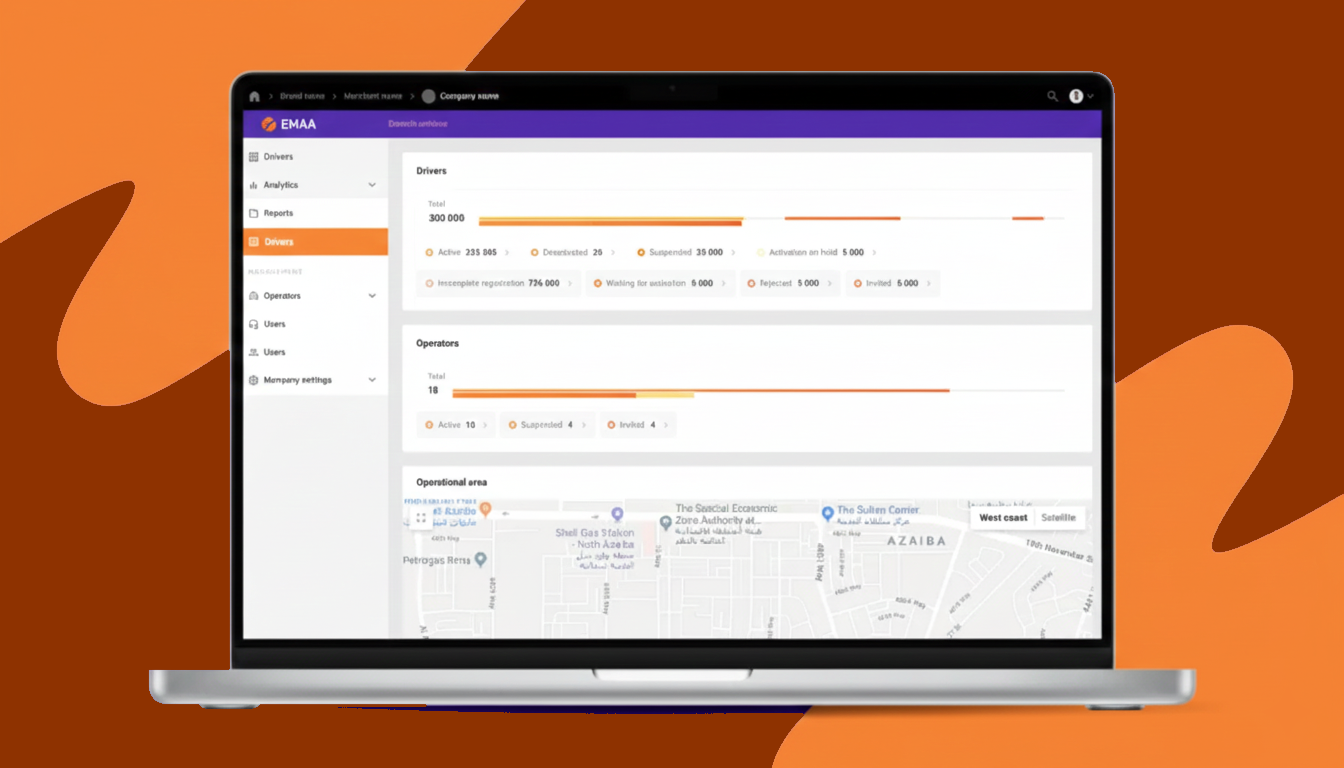This screenshot has width=1344, height=768.
Task: Select the West coast map option
Action: (1003, 518)
